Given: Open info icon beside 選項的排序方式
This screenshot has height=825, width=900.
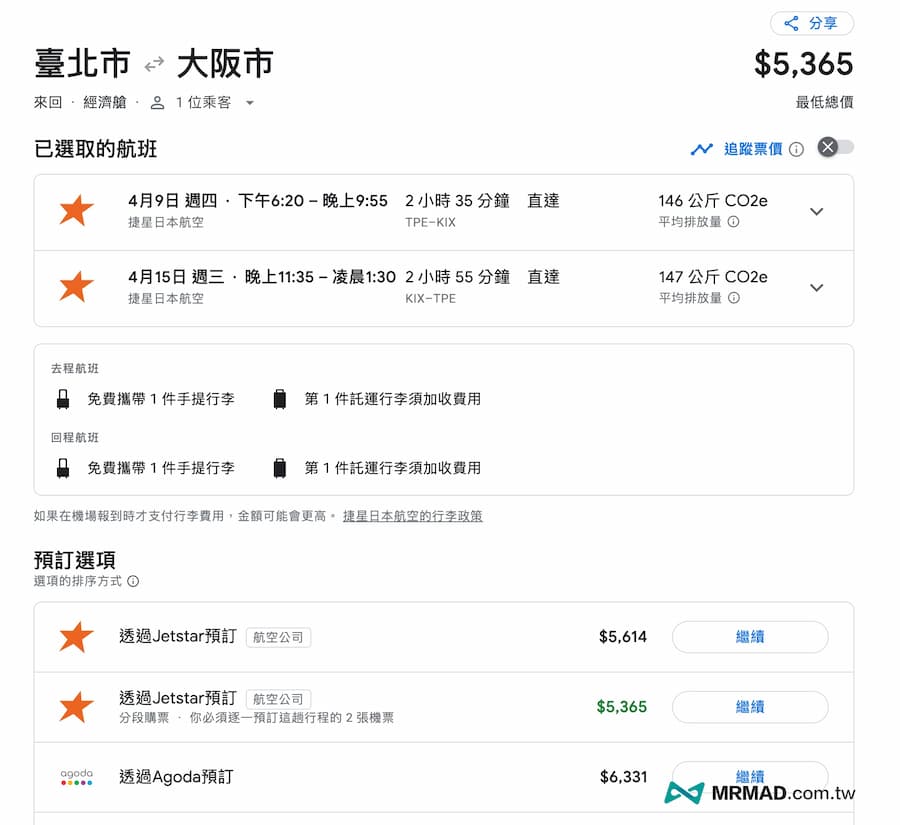Looking at the screenshot, I should click(133, 581).
